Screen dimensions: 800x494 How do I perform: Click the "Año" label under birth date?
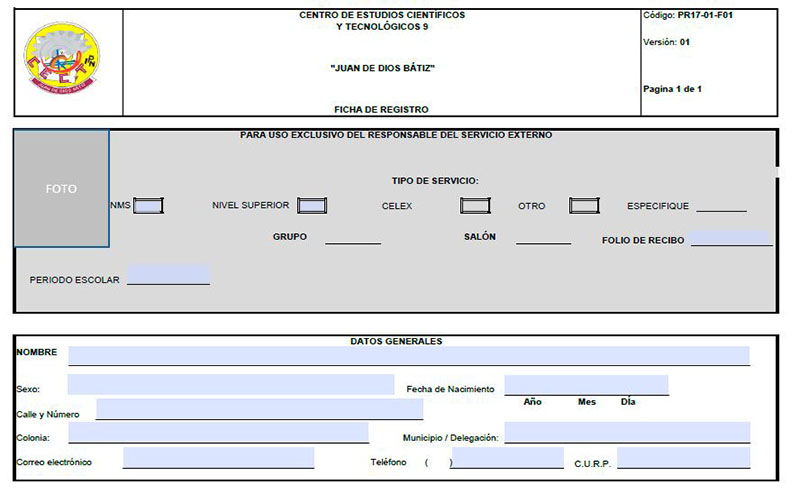[532, 402]
